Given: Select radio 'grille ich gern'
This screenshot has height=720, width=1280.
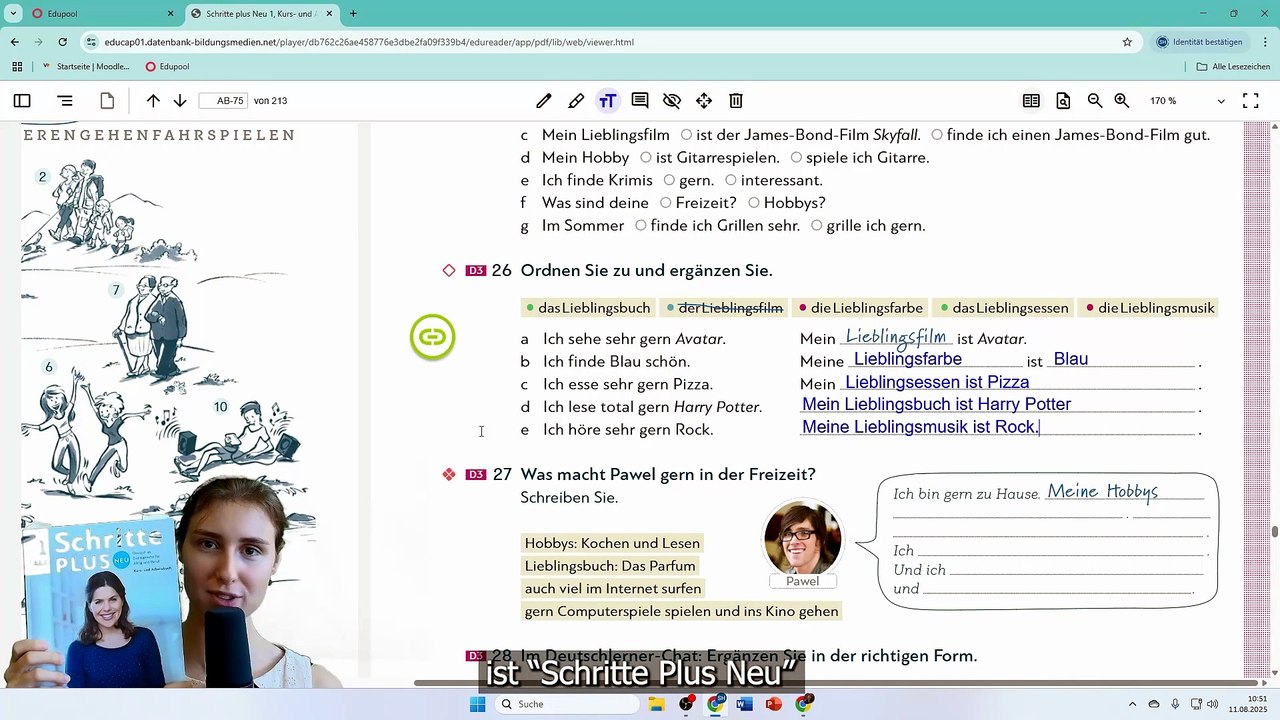Looking at the screenshot, I should point(817,226).
